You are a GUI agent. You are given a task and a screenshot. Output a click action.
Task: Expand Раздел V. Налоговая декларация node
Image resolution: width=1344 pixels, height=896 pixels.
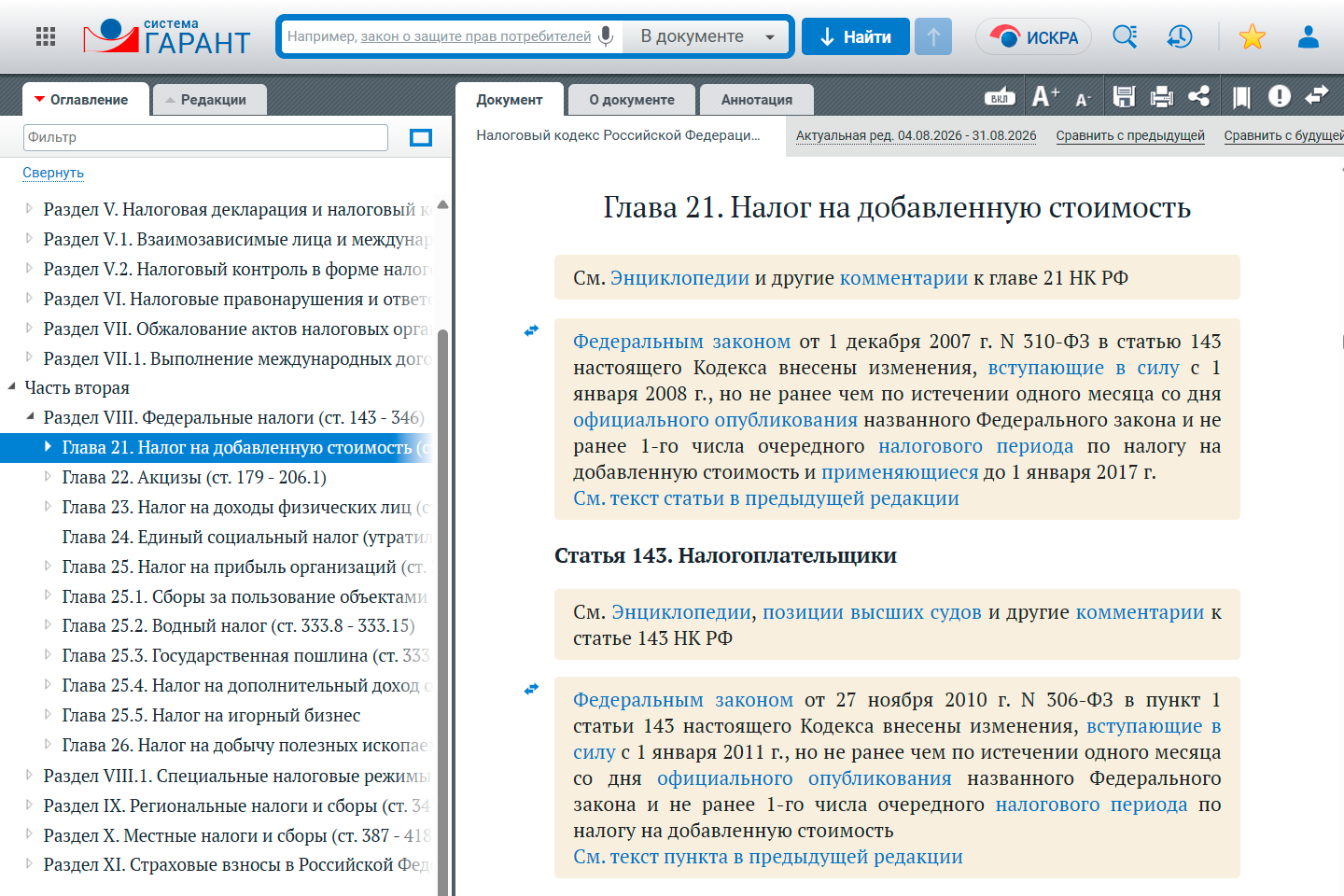click(30, 209)
